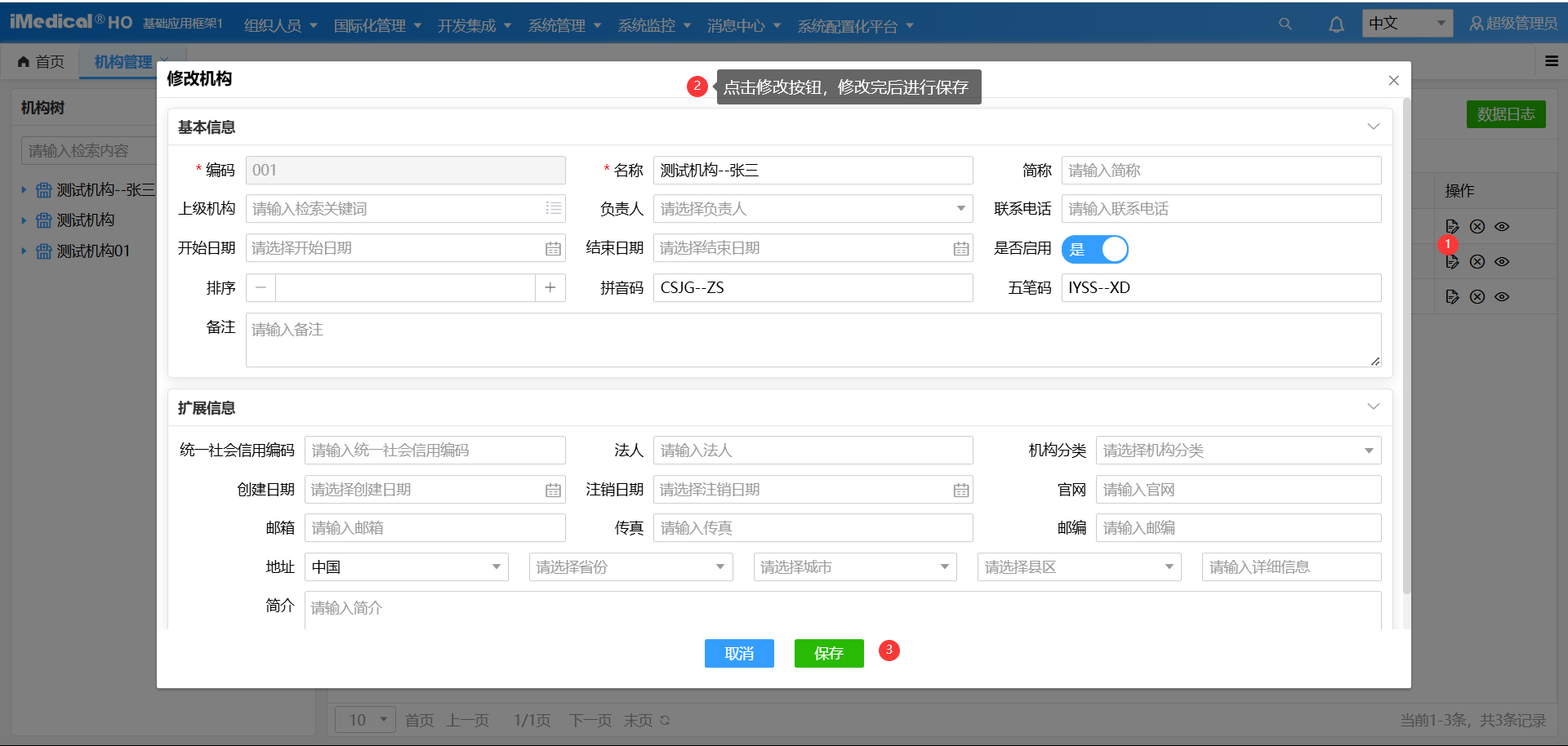Open hamburger menu icon at top right
This screenshot has width=1568, height=746.
click(1552, 61)
